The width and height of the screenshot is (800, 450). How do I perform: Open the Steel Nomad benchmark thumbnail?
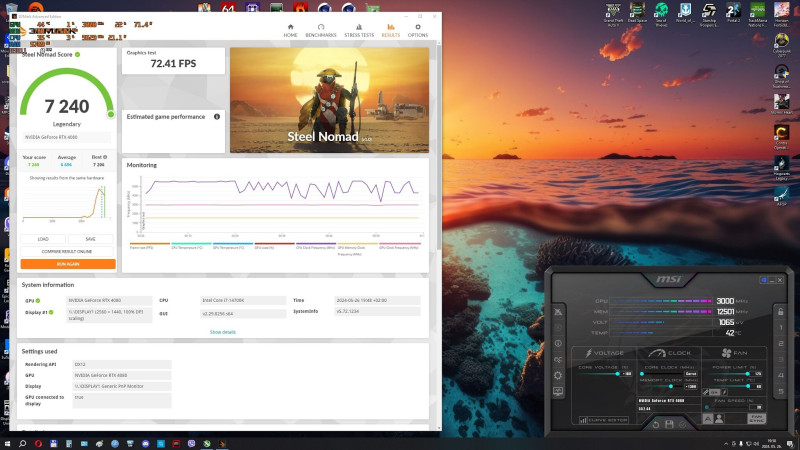[x=330, y=100]
